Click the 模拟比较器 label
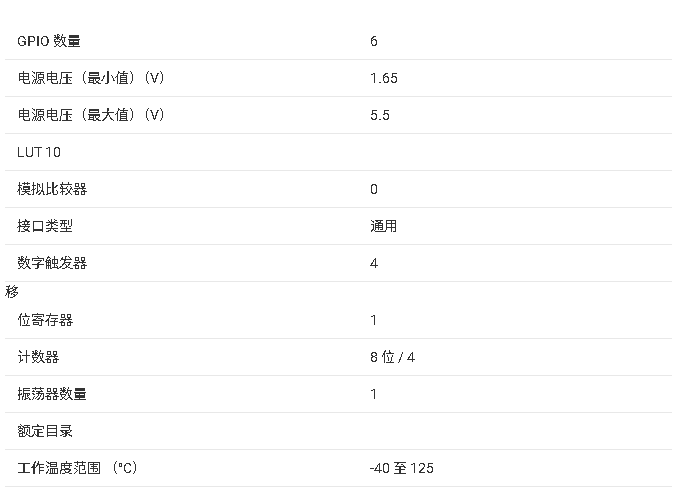The width and height of the screenshot is (680, 488). click(52, 189)
